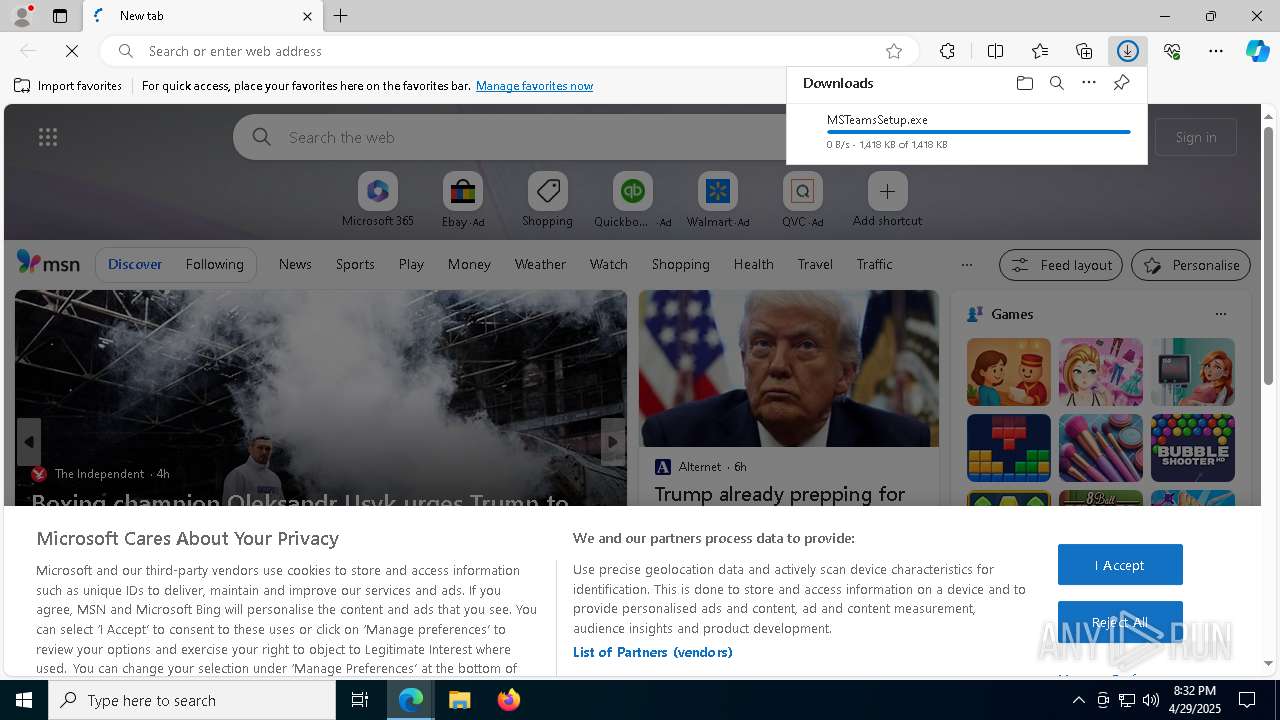Click Add shortcut tile
This screenshot has height=720, width=1280.
click(x=887, y=199)
